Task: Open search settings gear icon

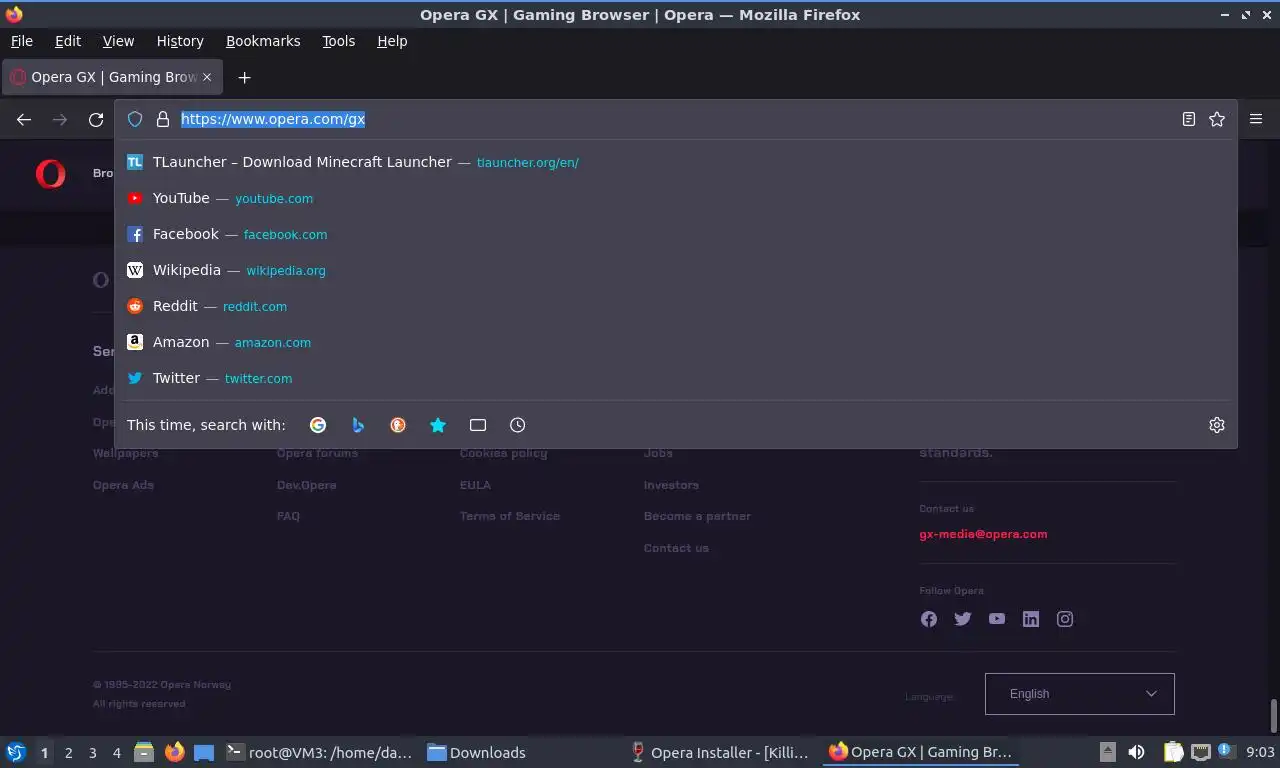Action: (x=1217, y=425)
